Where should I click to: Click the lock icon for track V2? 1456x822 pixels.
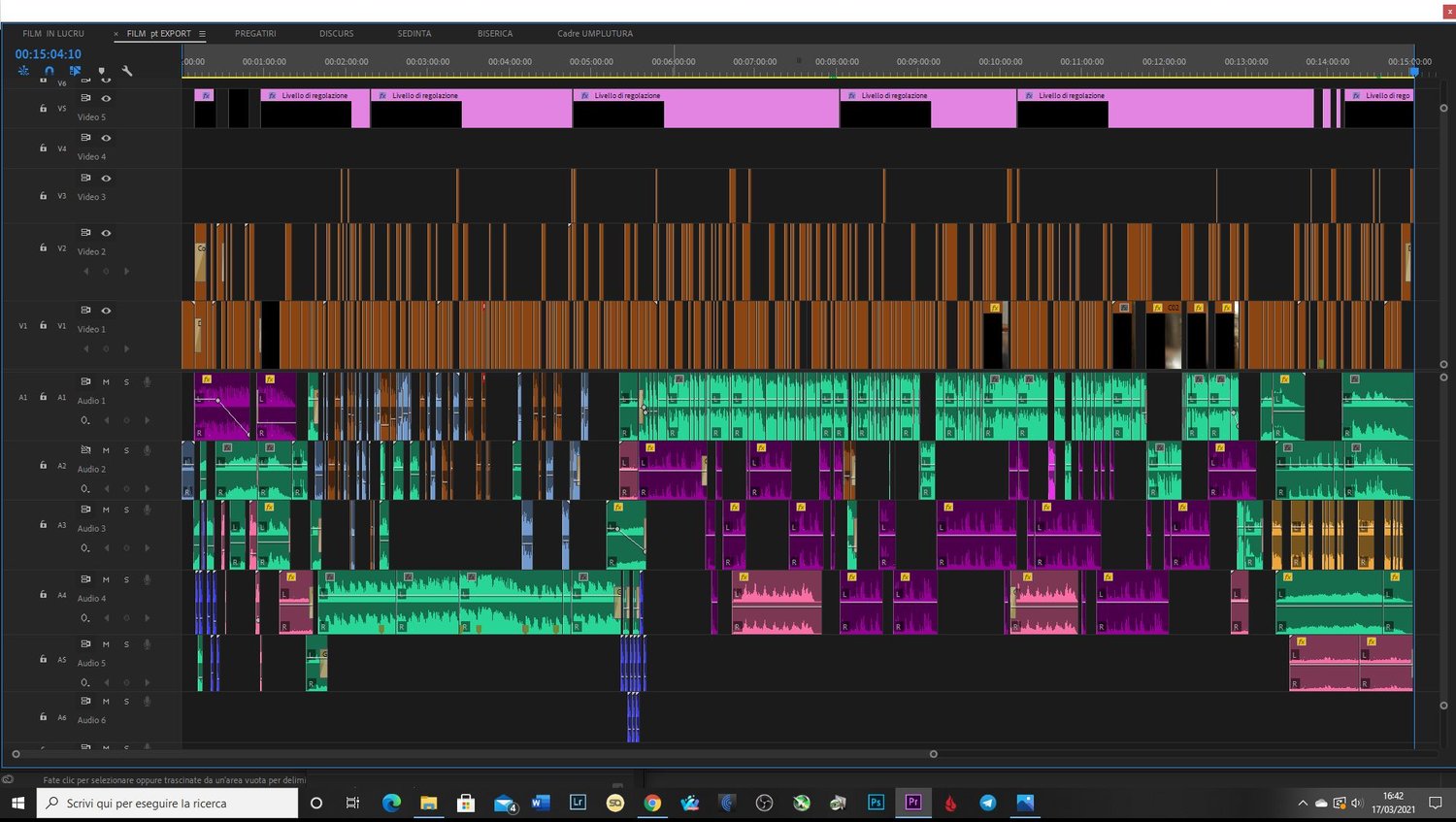point(43,248)
